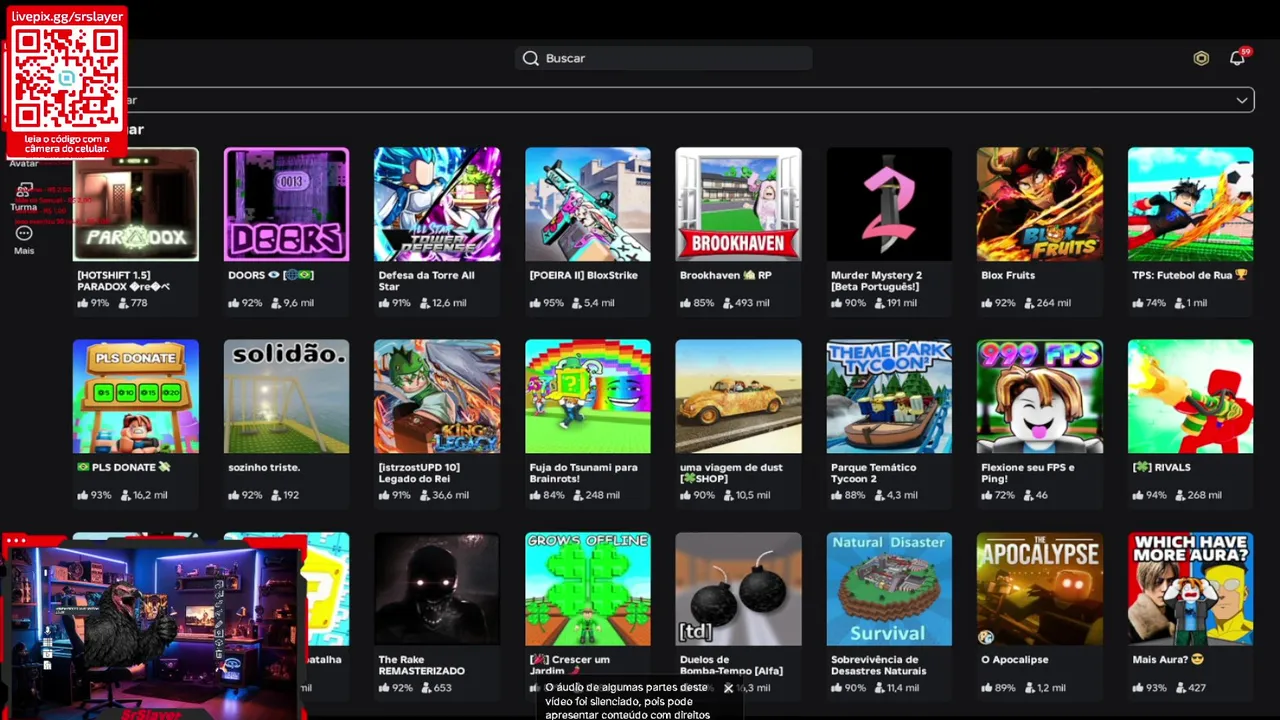Click Mais Aura? game title
Screen dimensions: 1280x720
coord(1168,659)
